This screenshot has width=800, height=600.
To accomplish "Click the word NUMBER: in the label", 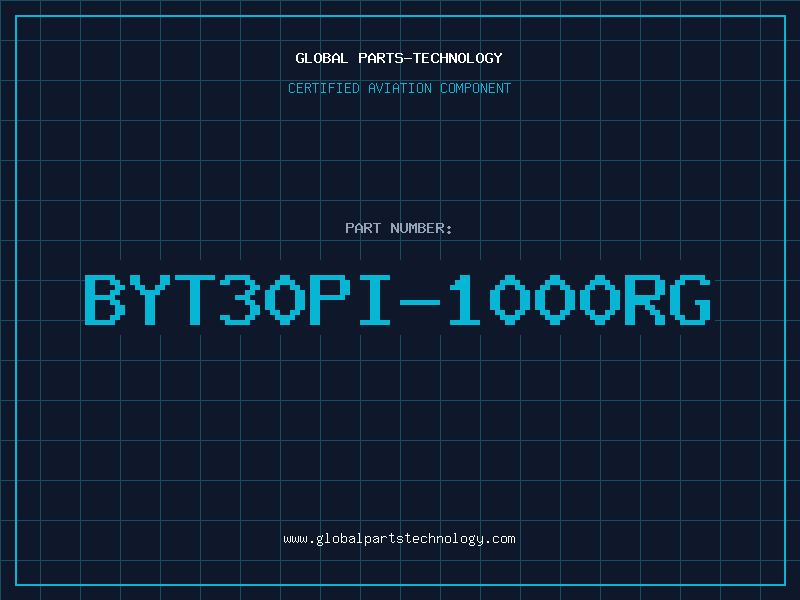I will coord(421,228).
